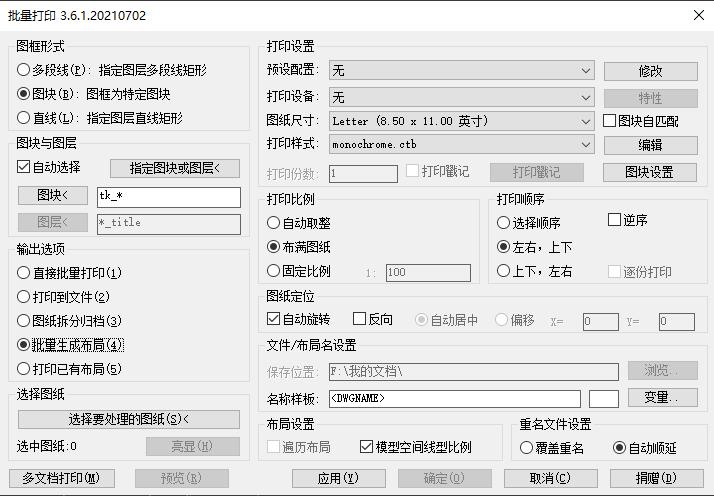Select the 直线(L) frame type option
Screen dimensions: 714x496
click(24, 118)
